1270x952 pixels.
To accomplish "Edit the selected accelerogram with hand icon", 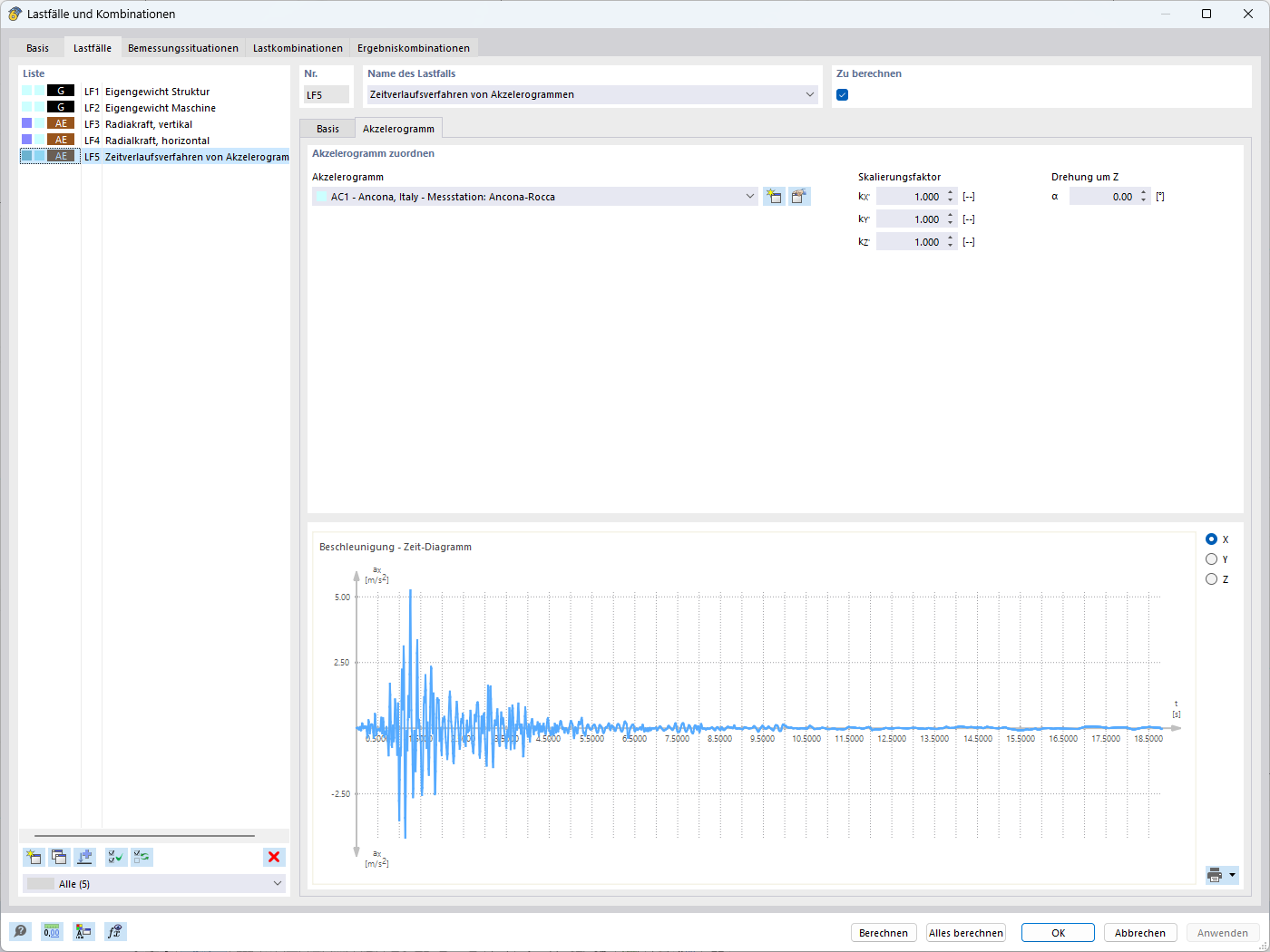I will [x=799, y=196].
